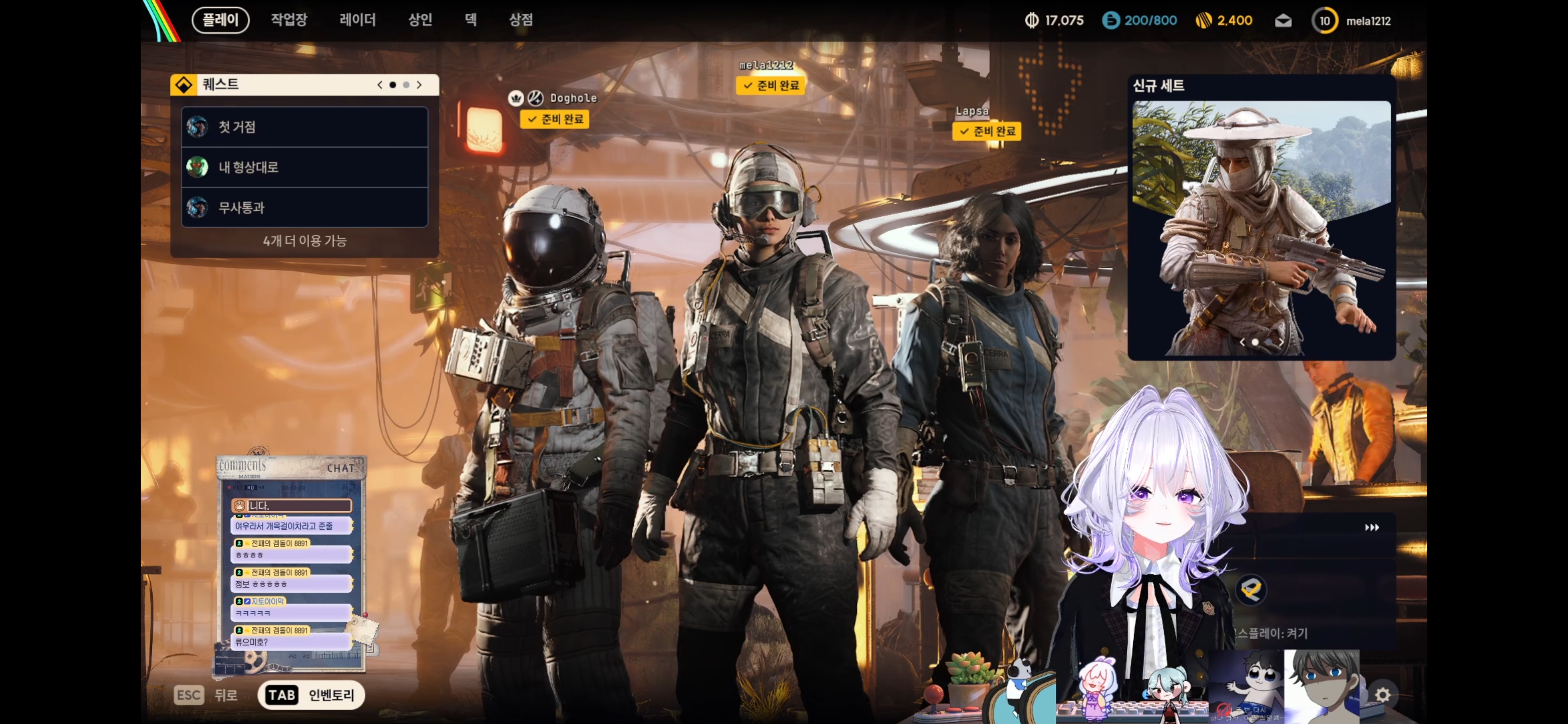Show the next 신규 세트 item
This screenshot has height=724, width=1568.
[1282, 342]
